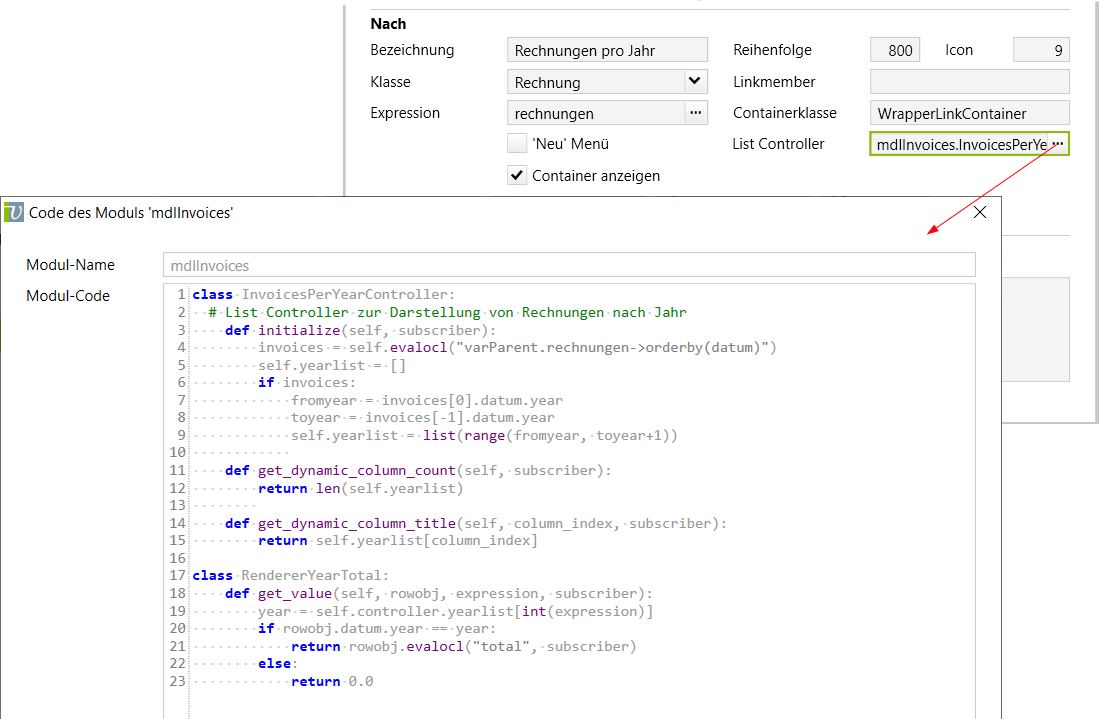This screenshot has height=719, width=1099.
Task: Select the Icon number field
Action: tap(1041, 50)
